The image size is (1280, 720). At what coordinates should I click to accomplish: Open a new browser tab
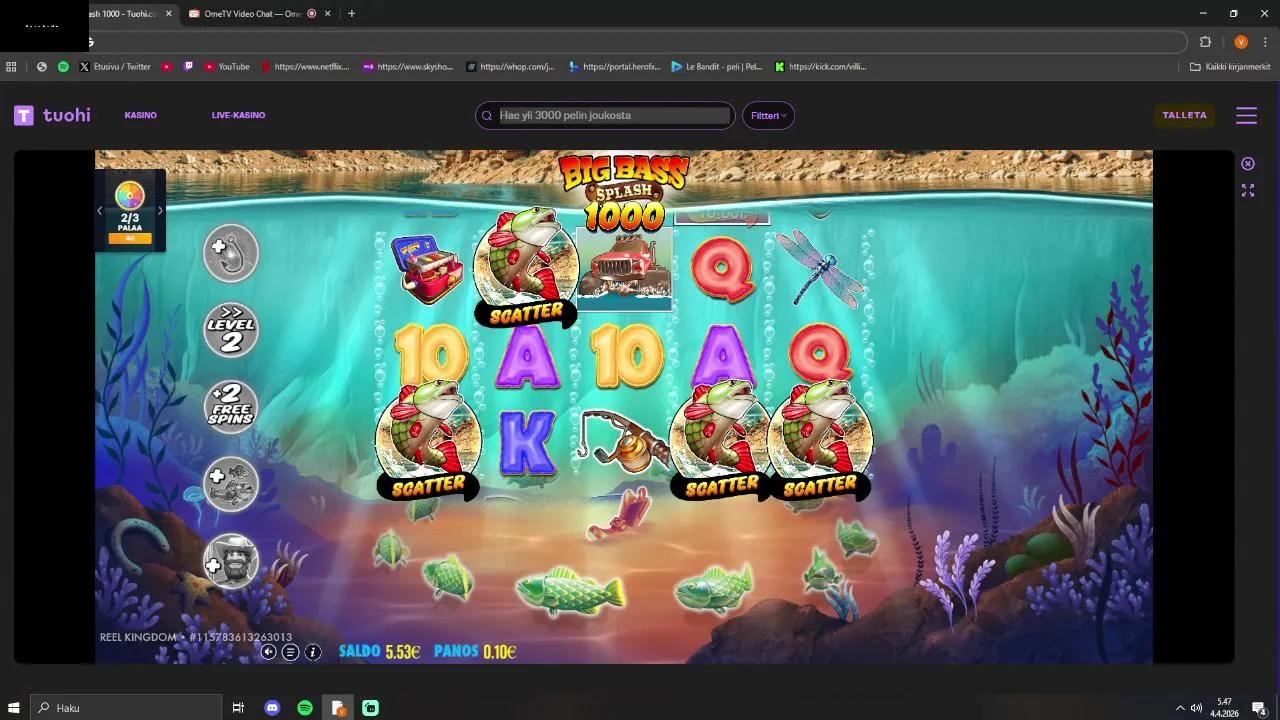pyautogui.click(x=351, y=14)
